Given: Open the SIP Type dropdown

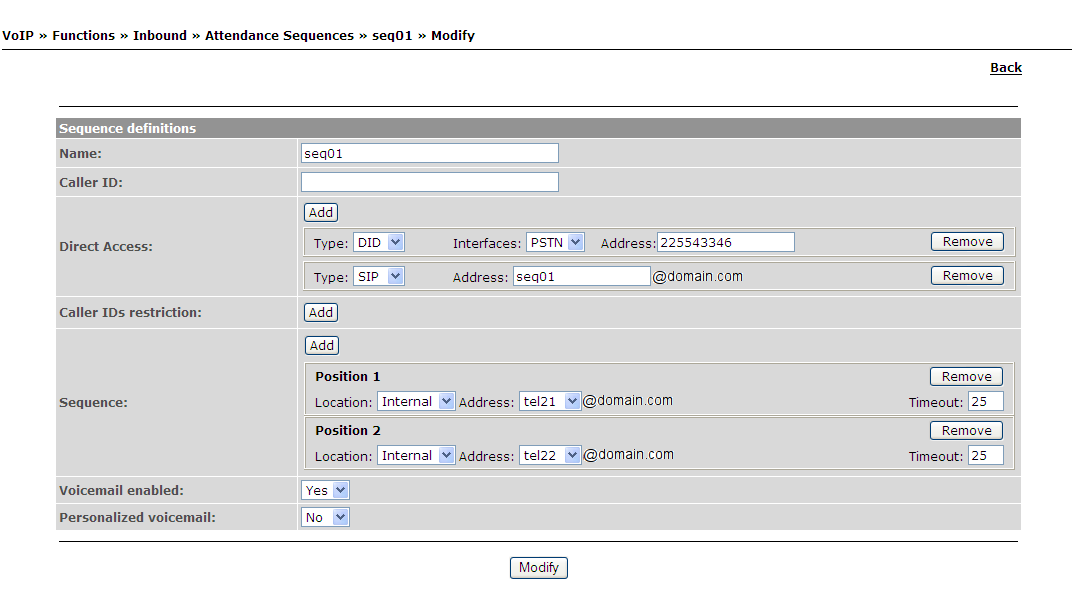Looking at the screenshot, I should click(x=379, y=276).
